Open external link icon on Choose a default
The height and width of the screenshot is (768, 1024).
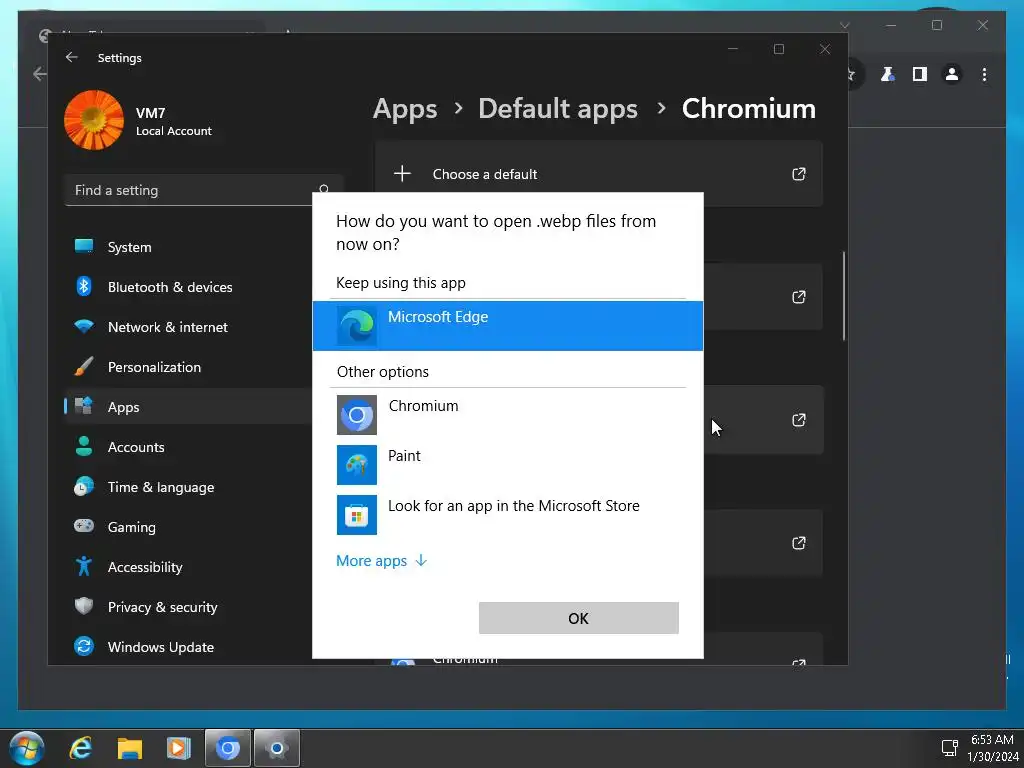pos(799,174)
